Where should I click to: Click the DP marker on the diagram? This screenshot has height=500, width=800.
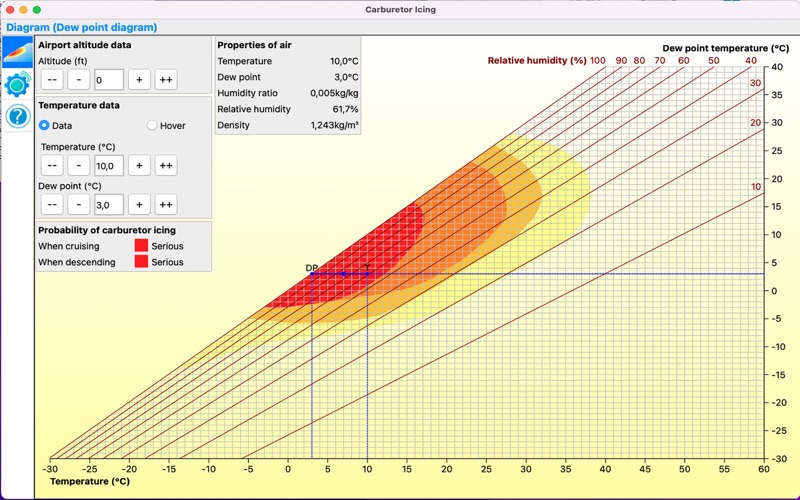tap(312, 274)
